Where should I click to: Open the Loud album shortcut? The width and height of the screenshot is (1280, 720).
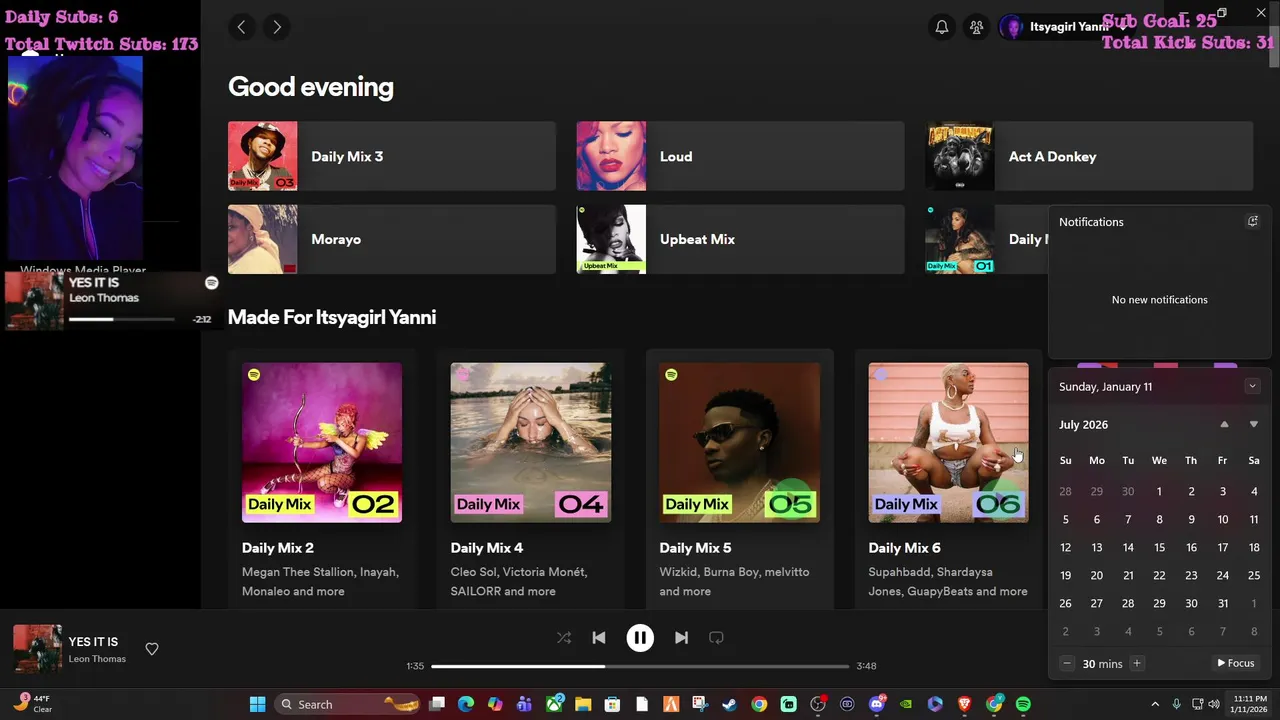[740, 156]
